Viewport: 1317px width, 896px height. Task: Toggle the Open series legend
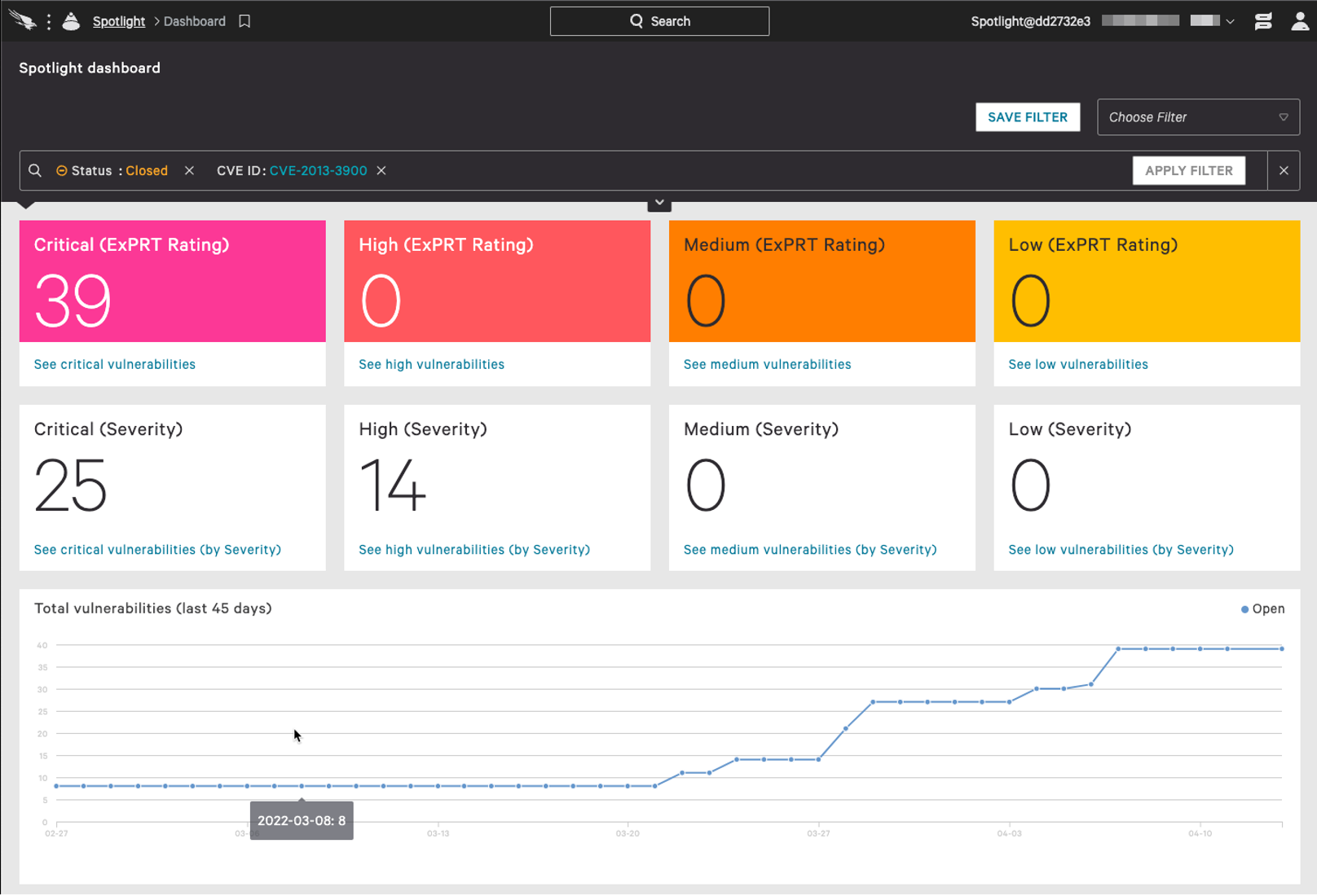tap(1262, 608)
